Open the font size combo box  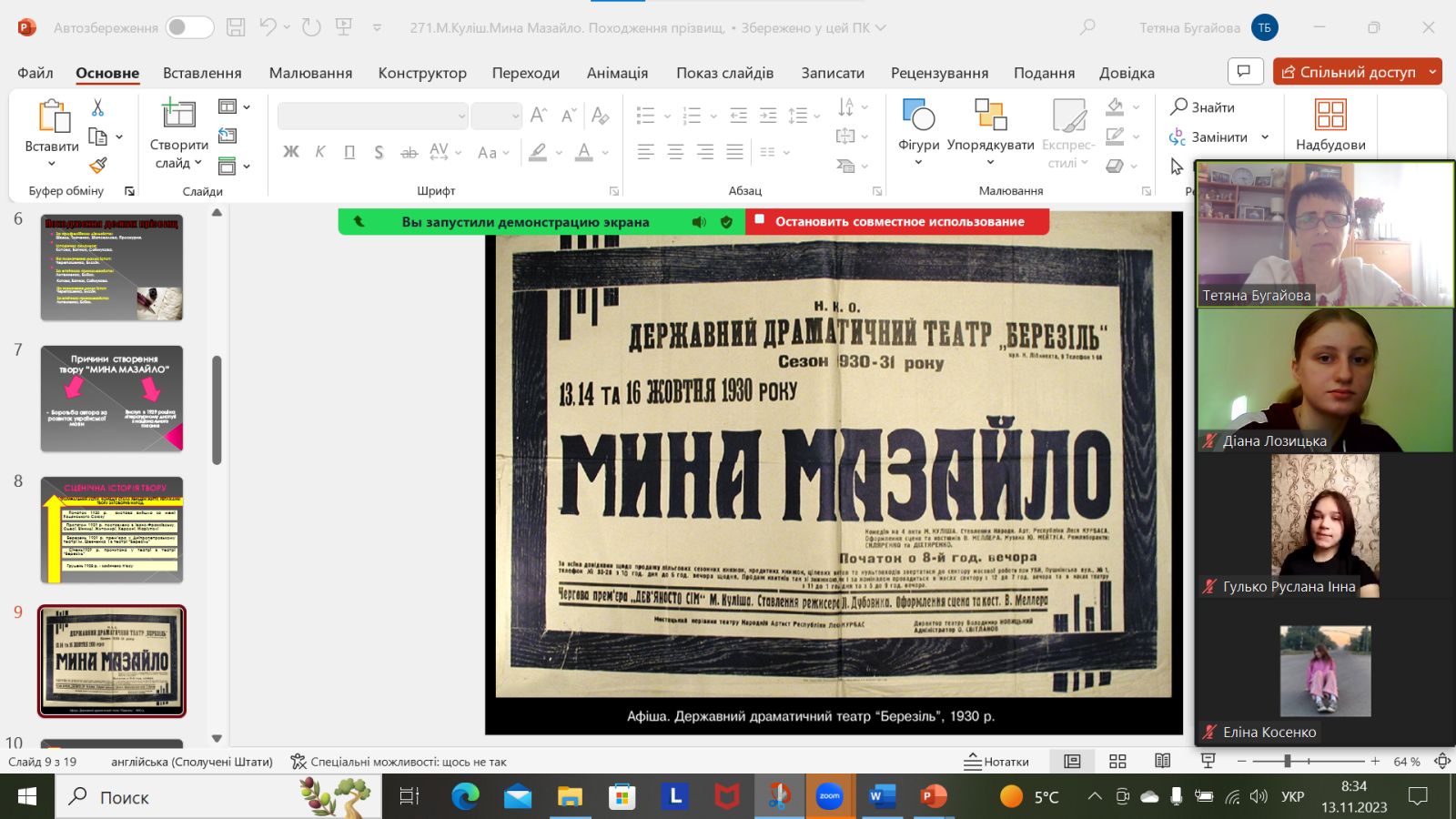(x=497, y=116)
